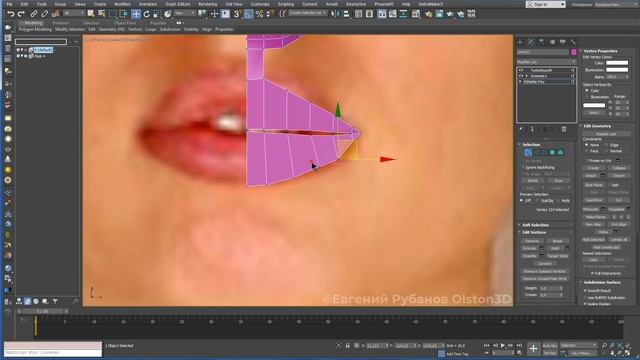Click the Remove vertex button
The height and width of the screenshot is (360, 640).
point(531,241)
